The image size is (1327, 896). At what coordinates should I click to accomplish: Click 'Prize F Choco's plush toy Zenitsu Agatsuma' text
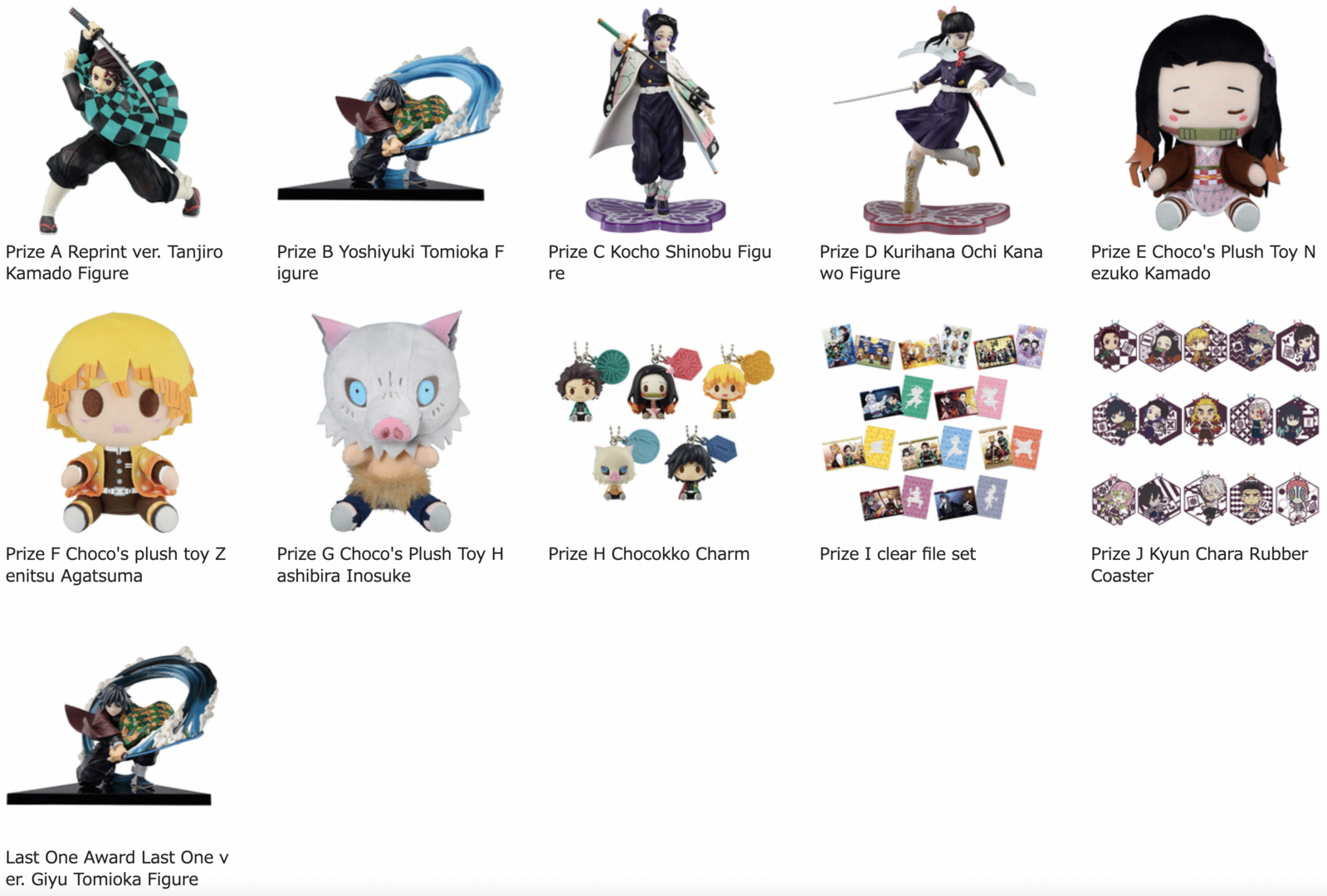[115, 564]
